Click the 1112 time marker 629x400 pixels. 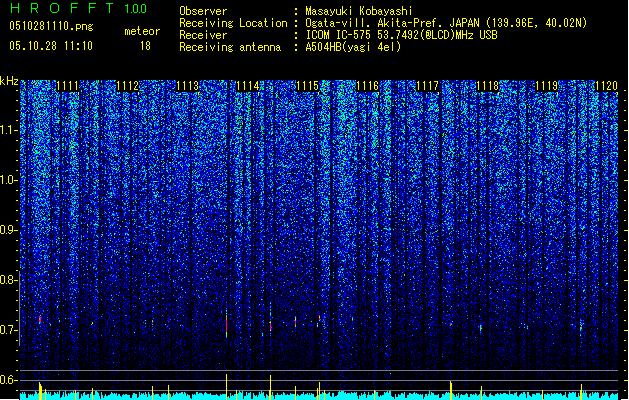coord(128,86)
